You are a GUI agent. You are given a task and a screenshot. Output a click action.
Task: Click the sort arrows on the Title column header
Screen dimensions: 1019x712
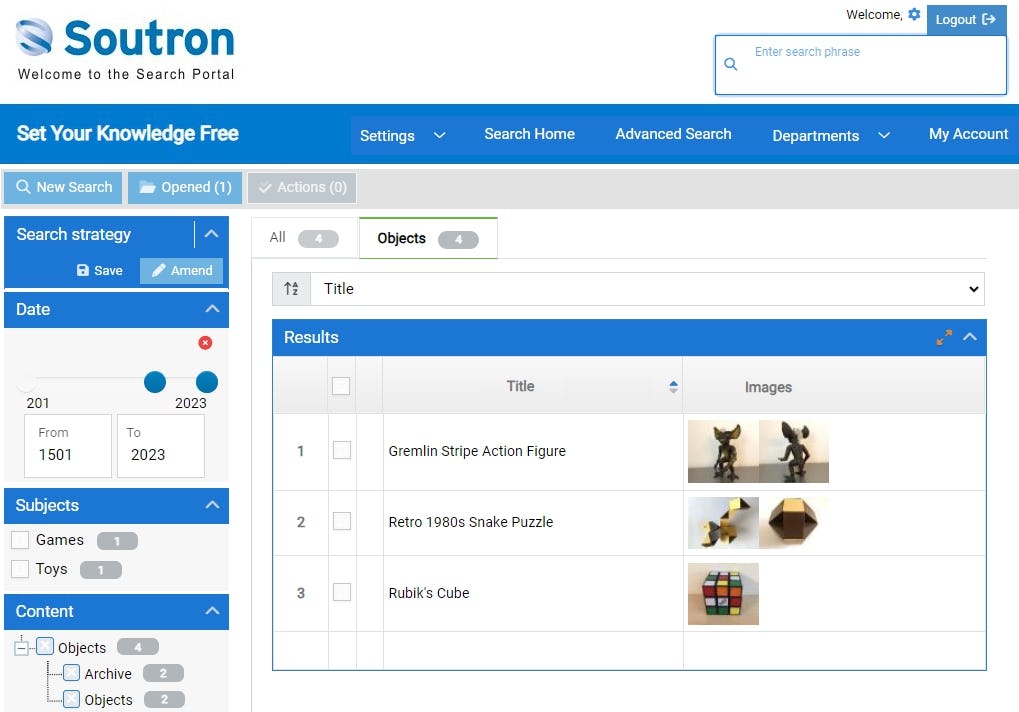[674, 385]
